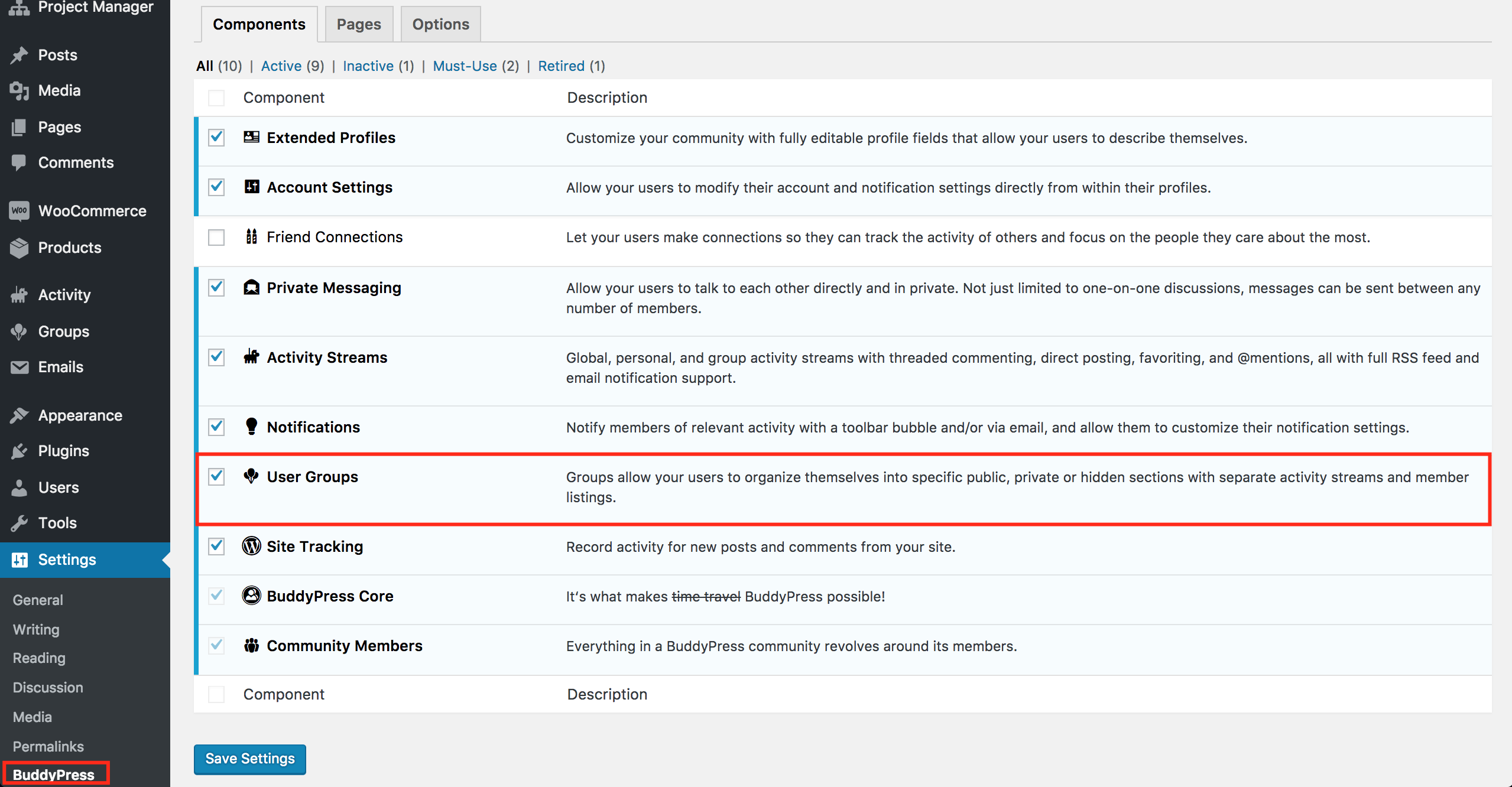Enable the Friend Connections checkbox
The image size is (1512, 787).
click(x=216, y=237)
